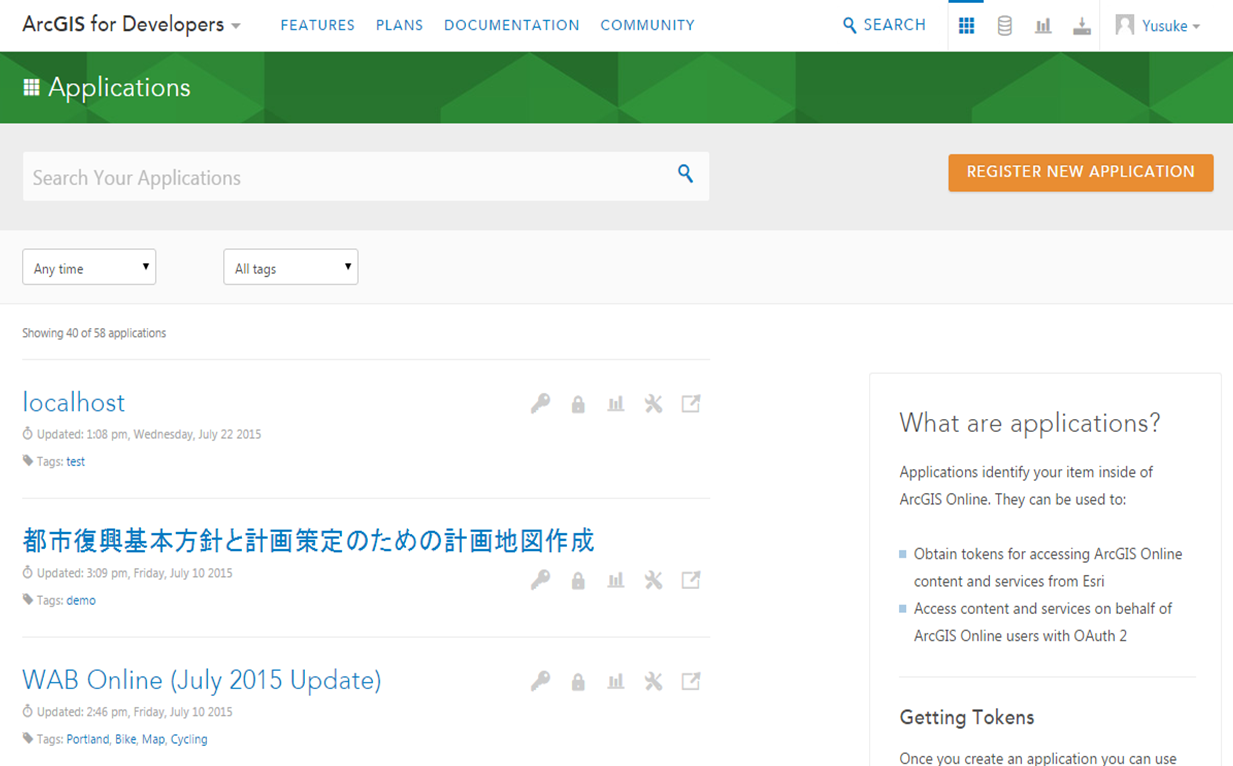Click open-external icon for WAB Online application
Viewport: 1233px width, 766px height.
691,682
